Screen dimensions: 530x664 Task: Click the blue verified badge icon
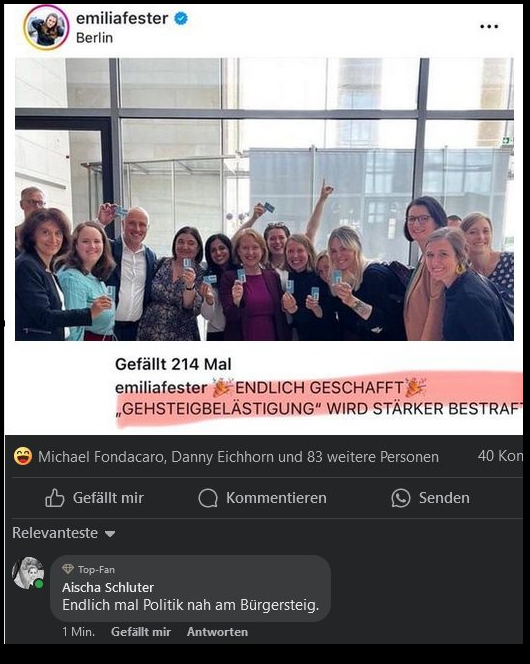click(x=181, y=18)
